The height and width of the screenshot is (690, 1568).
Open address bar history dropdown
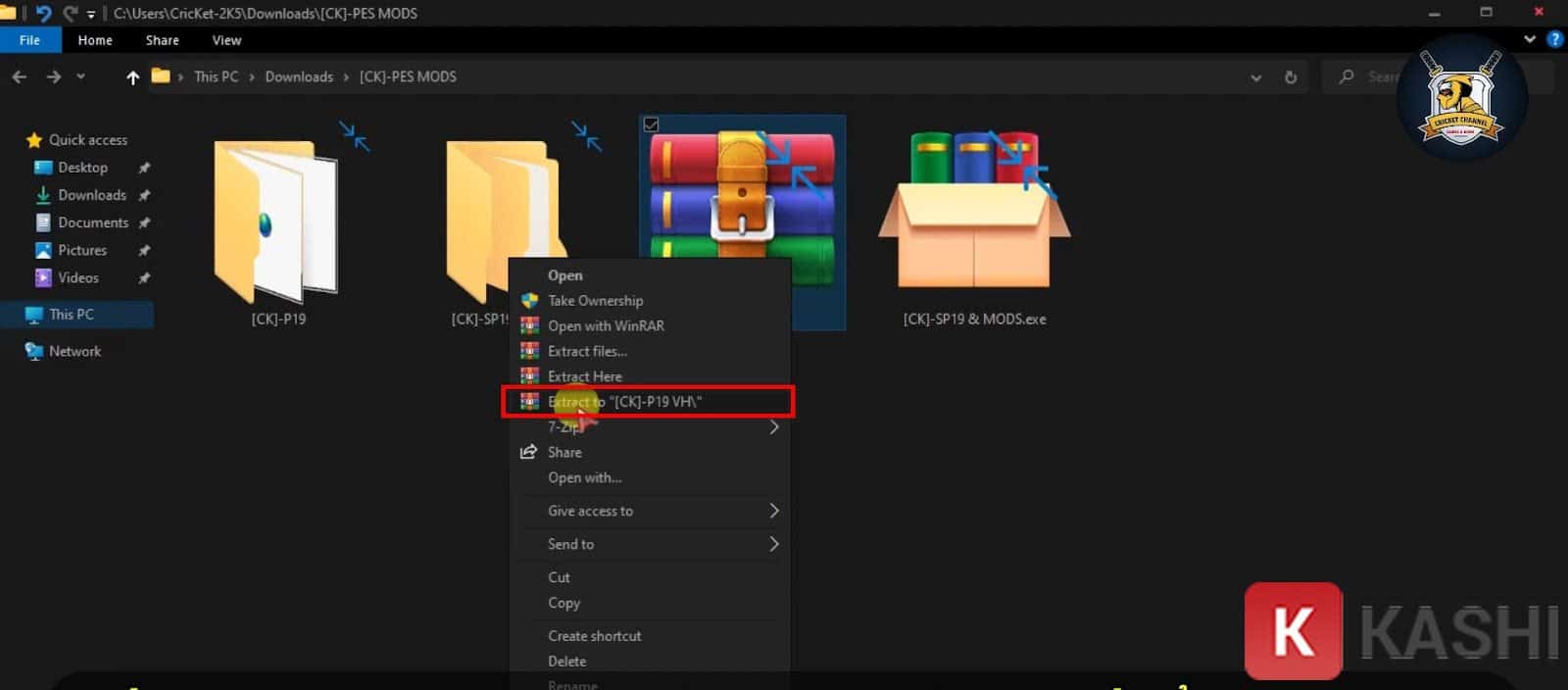1256,77
